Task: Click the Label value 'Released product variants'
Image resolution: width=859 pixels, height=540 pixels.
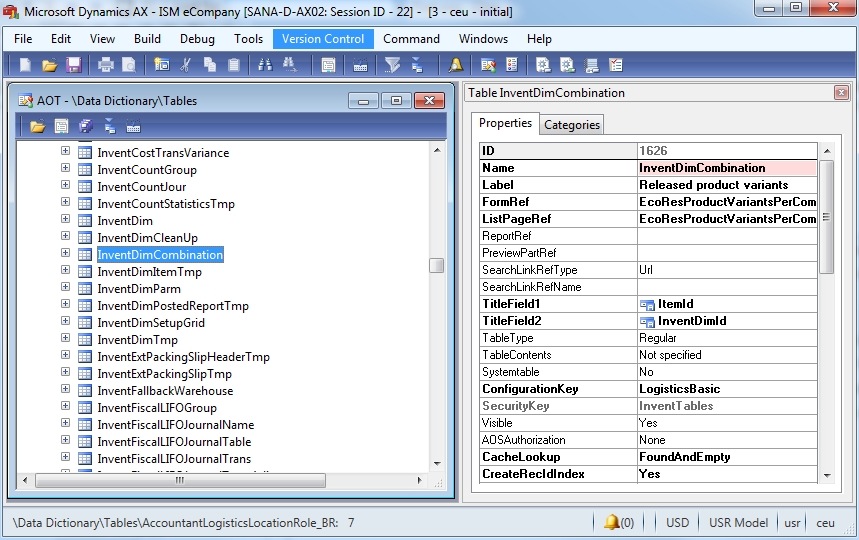Action: (713, 185)
